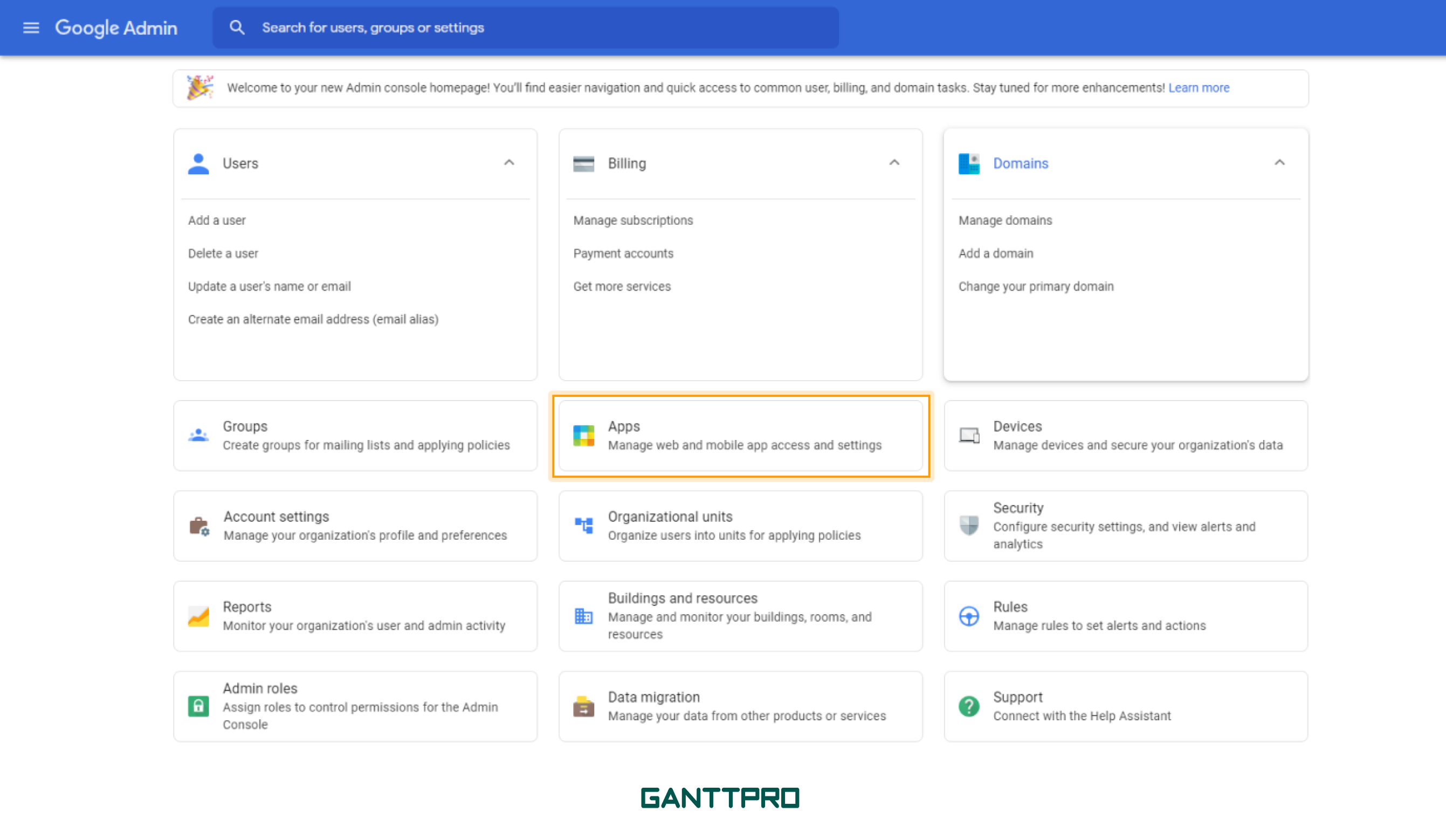Open the Domains heading link
The height and width of the screenshot is (840, 1446).
tap(1021, 163)
